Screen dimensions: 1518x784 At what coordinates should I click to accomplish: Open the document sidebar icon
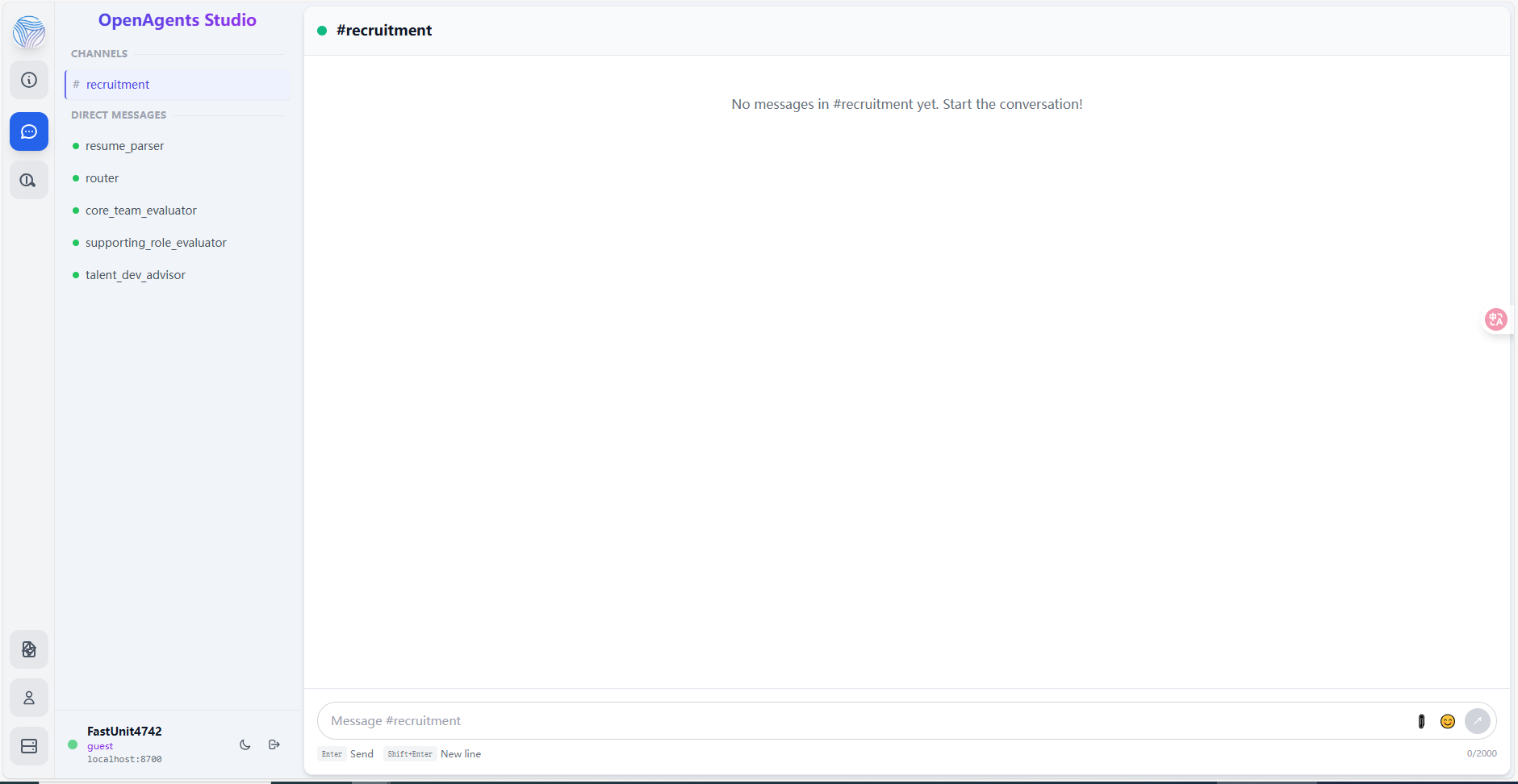pos(29,649)
